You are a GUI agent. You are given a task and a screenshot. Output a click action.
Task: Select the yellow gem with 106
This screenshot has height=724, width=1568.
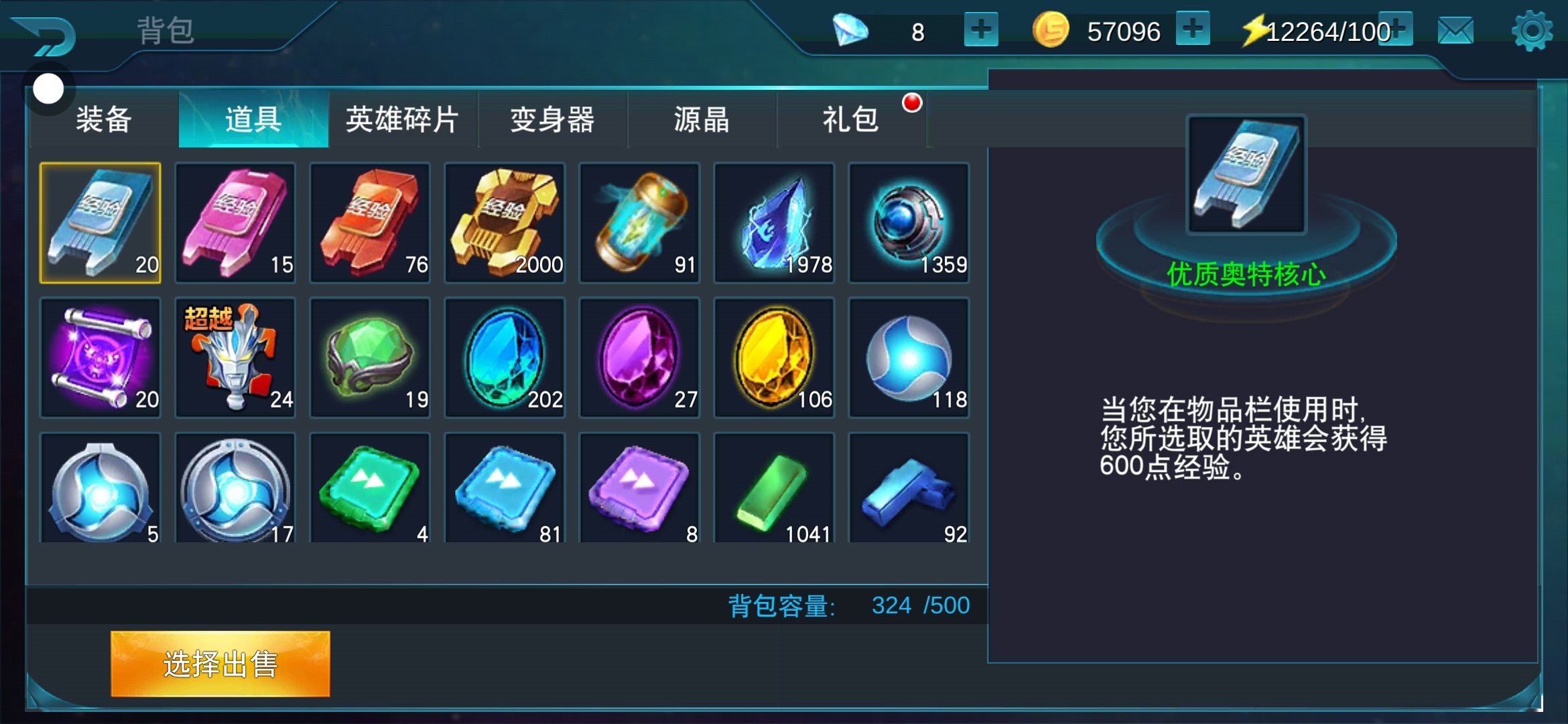tap(774, 357)
